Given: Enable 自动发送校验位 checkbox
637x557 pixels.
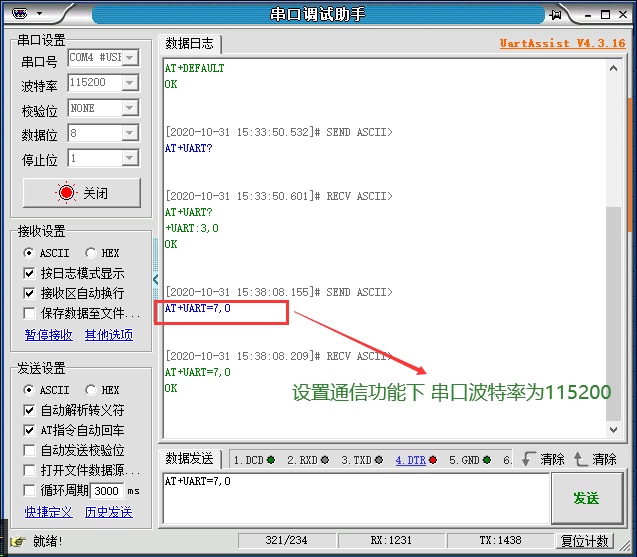Looking at the screenshot, I should point(29,450).
